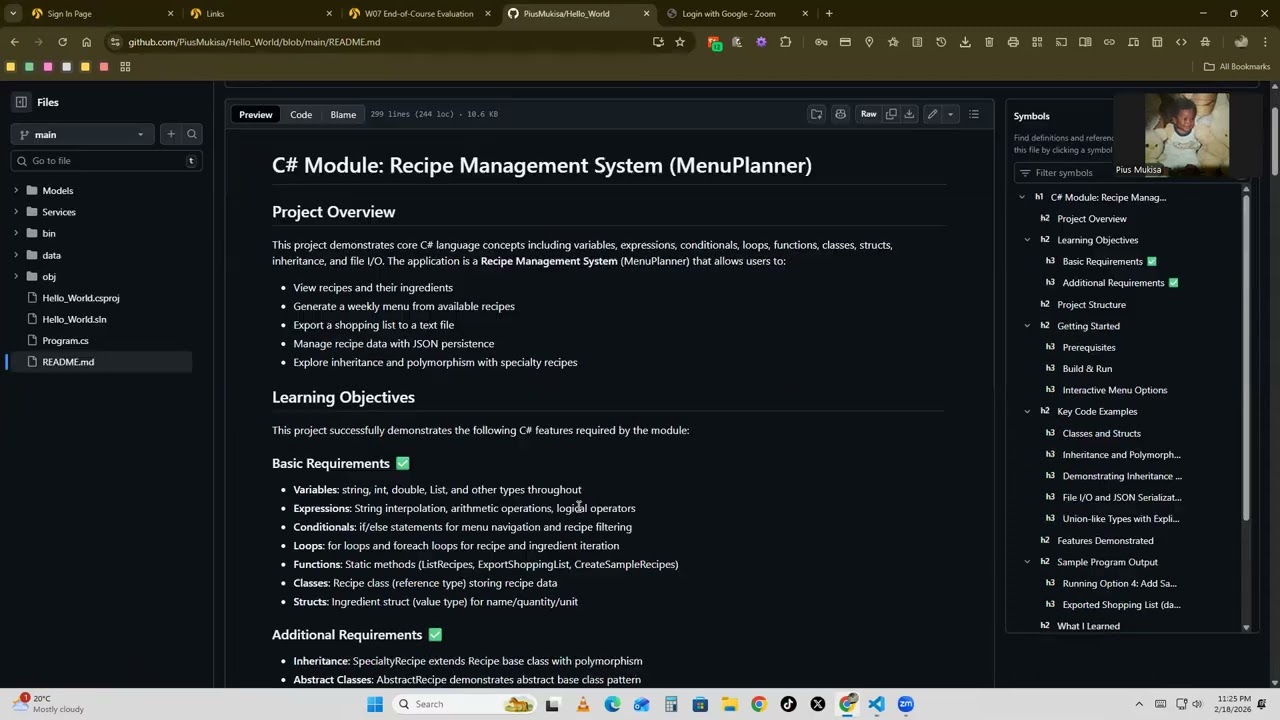Click the code brackets extension icon
Image resolution: width=1280 pixels, height=720 pixels.
point(1181,42)
